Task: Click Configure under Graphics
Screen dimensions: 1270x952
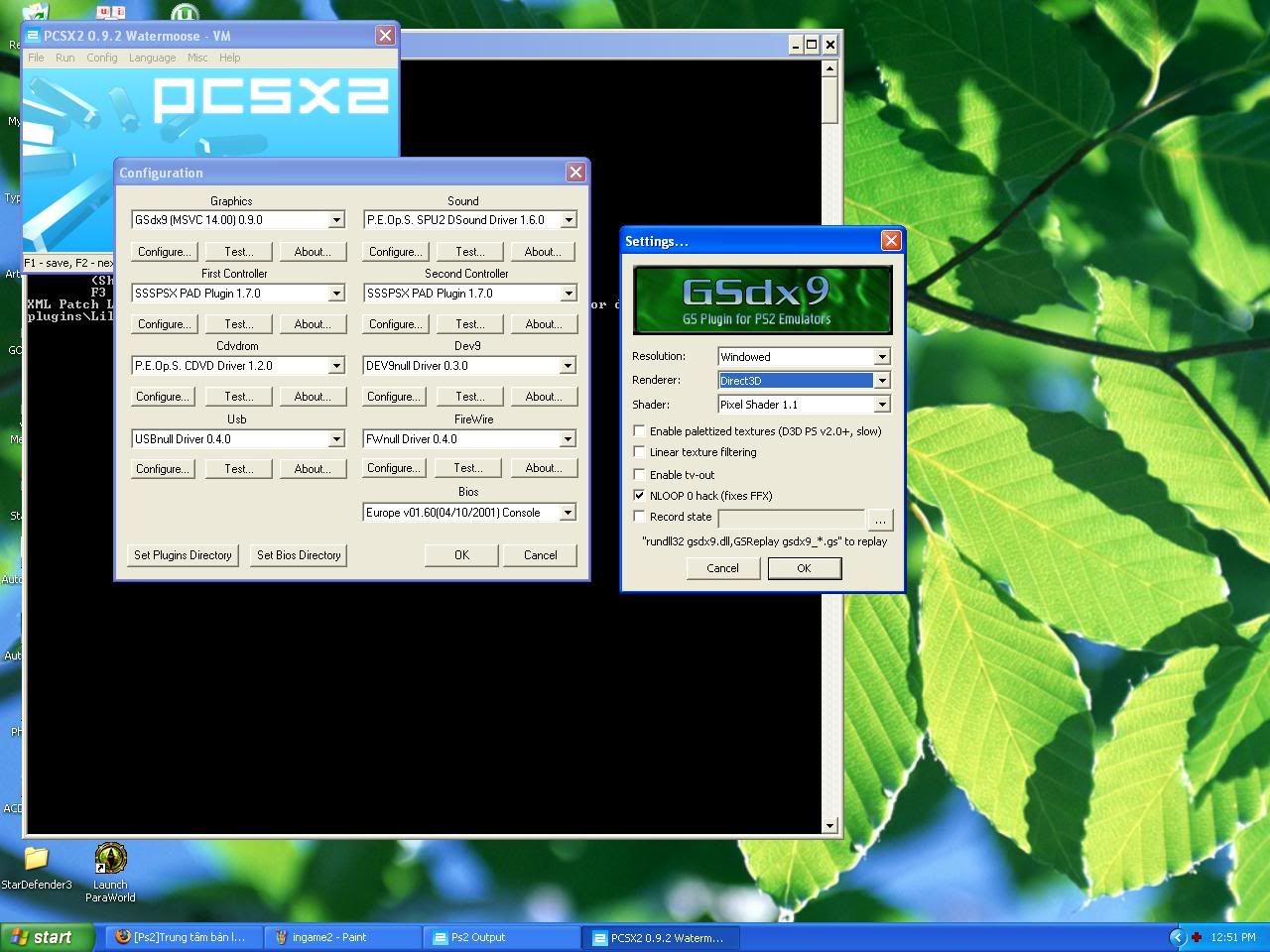Action: click(x=164, y=252)
